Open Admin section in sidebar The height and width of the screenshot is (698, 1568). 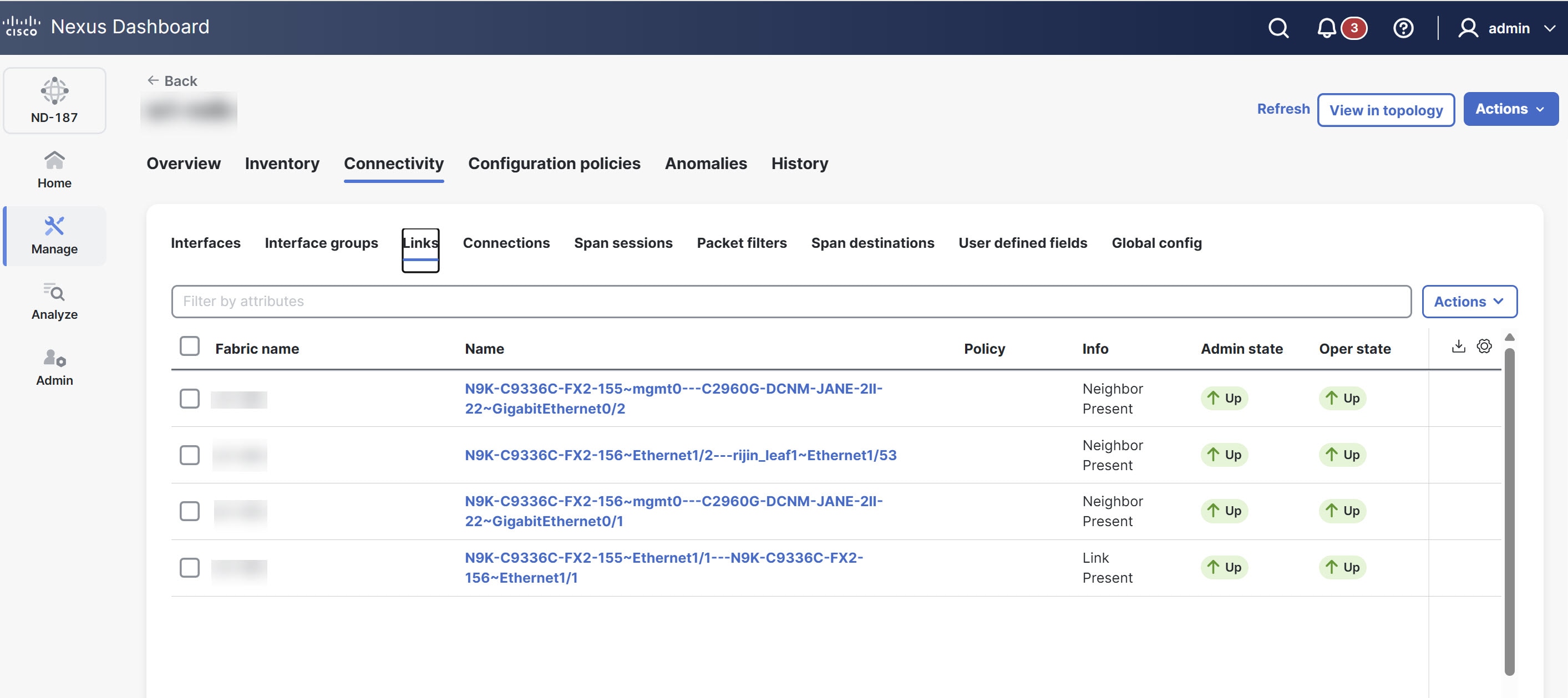click(x=54, y=367)
